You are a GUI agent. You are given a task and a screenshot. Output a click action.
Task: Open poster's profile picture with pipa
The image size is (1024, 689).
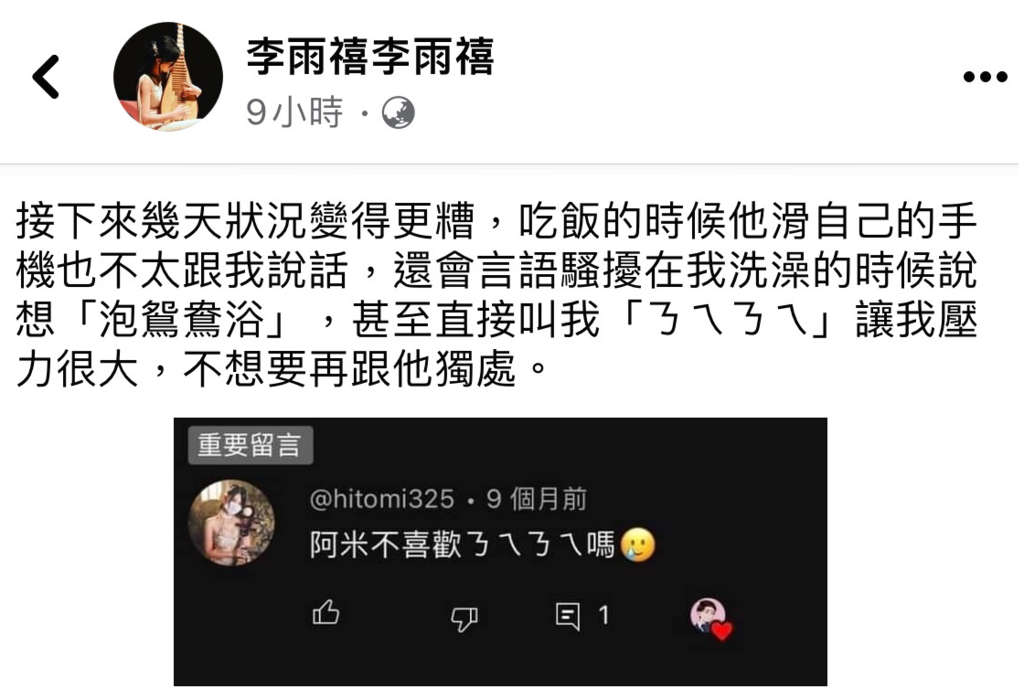(168, 76)
